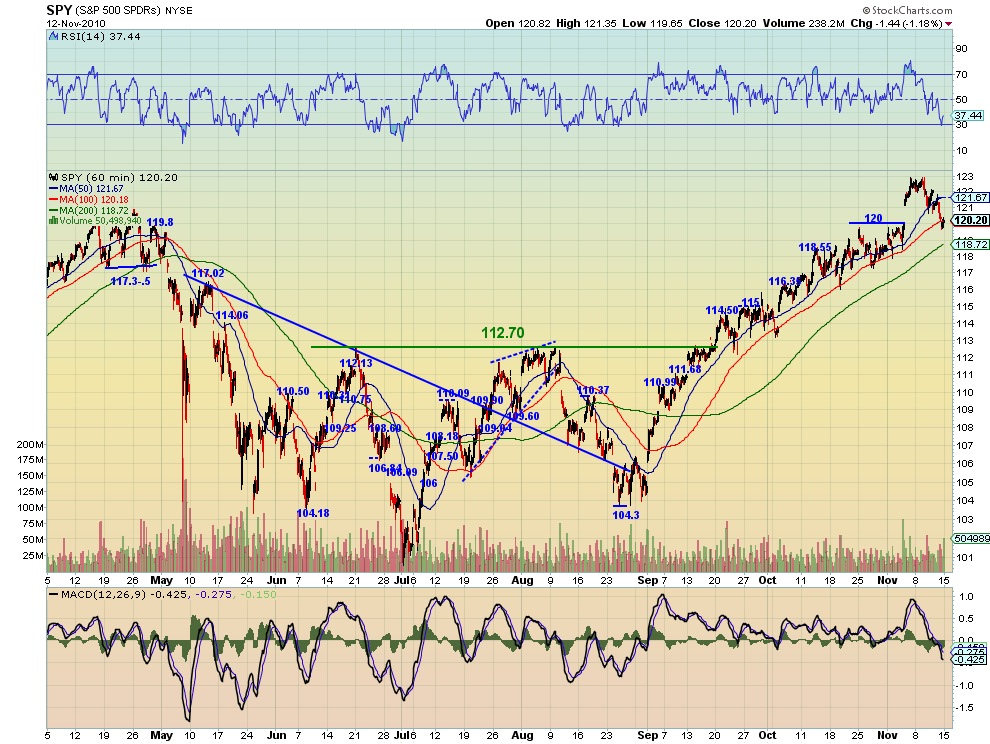This screenshot has width=990, height=744.
Task: Click the 120 resistance annotation near November
Action: (x=873, y=219)
